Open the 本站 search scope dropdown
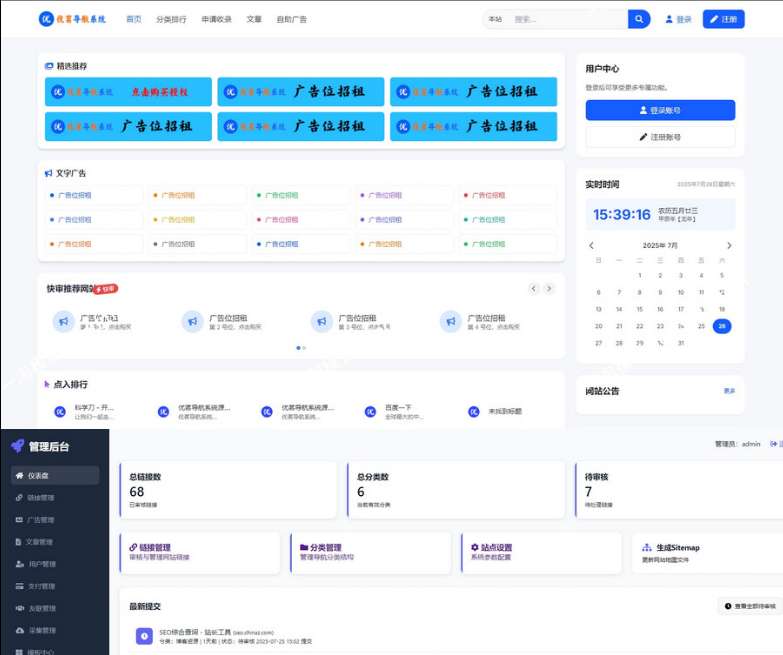 [x=495, y=19]
